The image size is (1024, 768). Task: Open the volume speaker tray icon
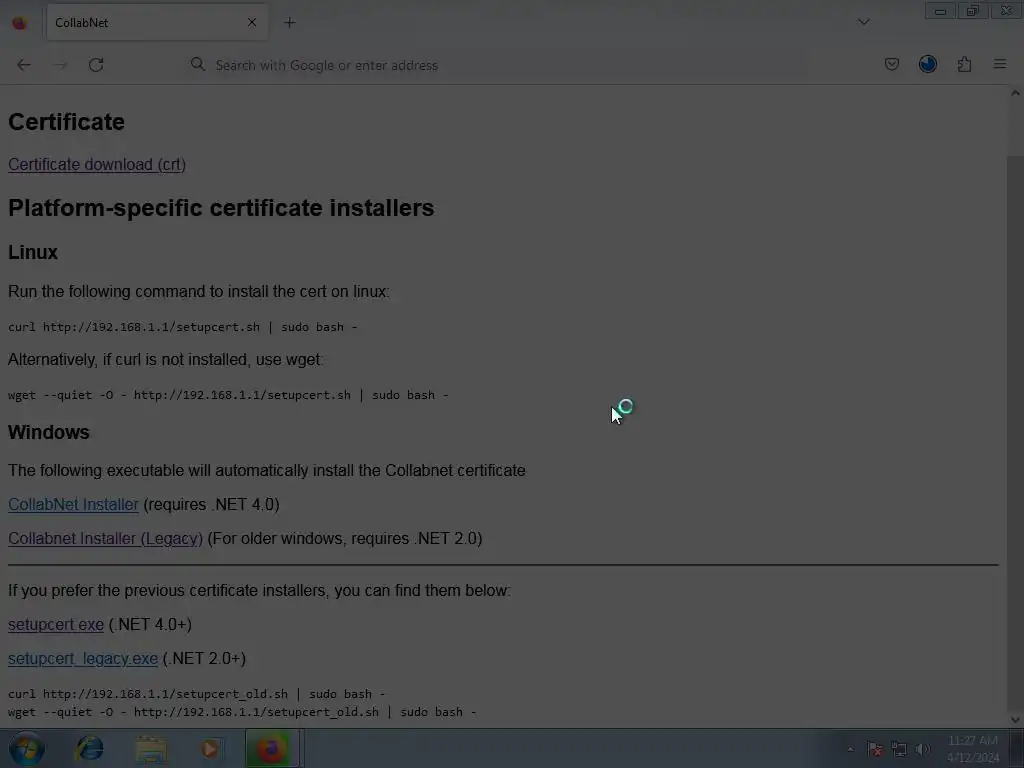[923, 750]
